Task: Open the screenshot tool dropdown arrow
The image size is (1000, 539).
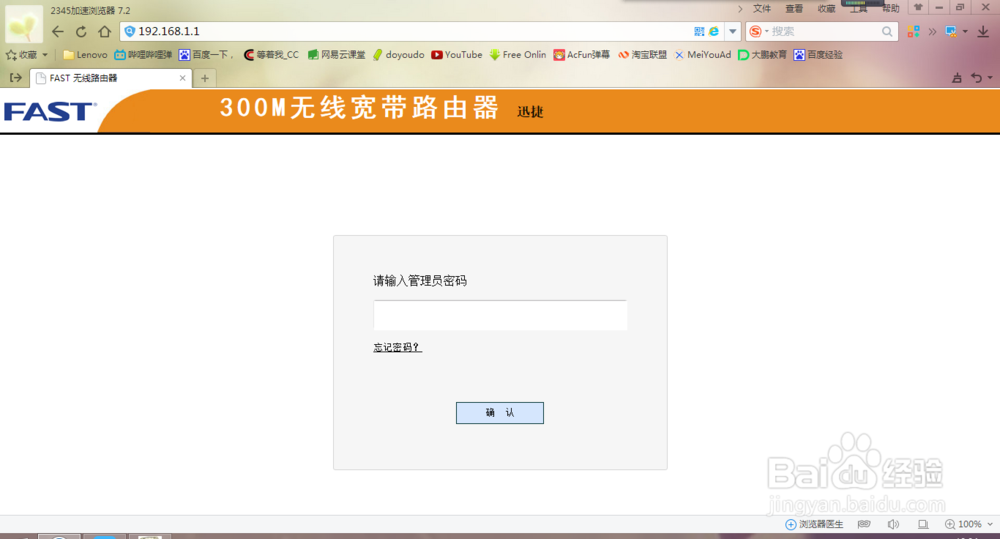Action: point(965,31)
